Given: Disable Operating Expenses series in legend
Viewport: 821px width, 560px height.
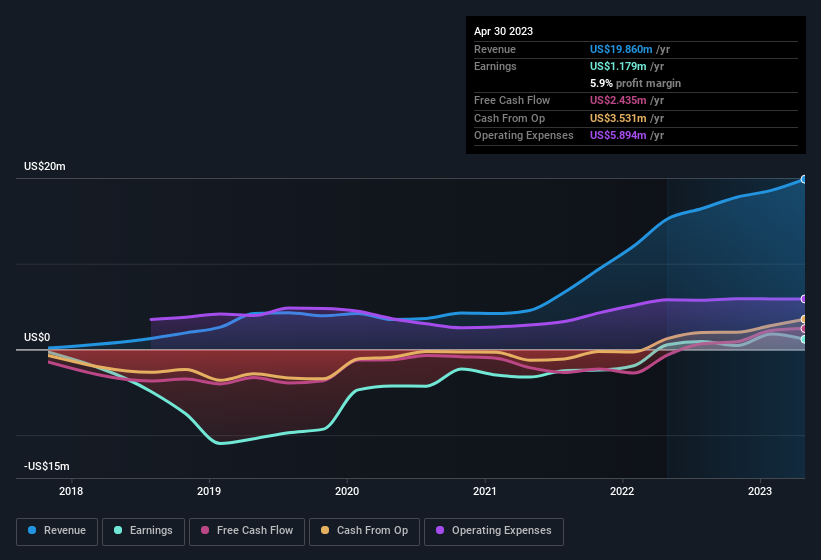Looking at the screenshot, I should tap(494, 531).
